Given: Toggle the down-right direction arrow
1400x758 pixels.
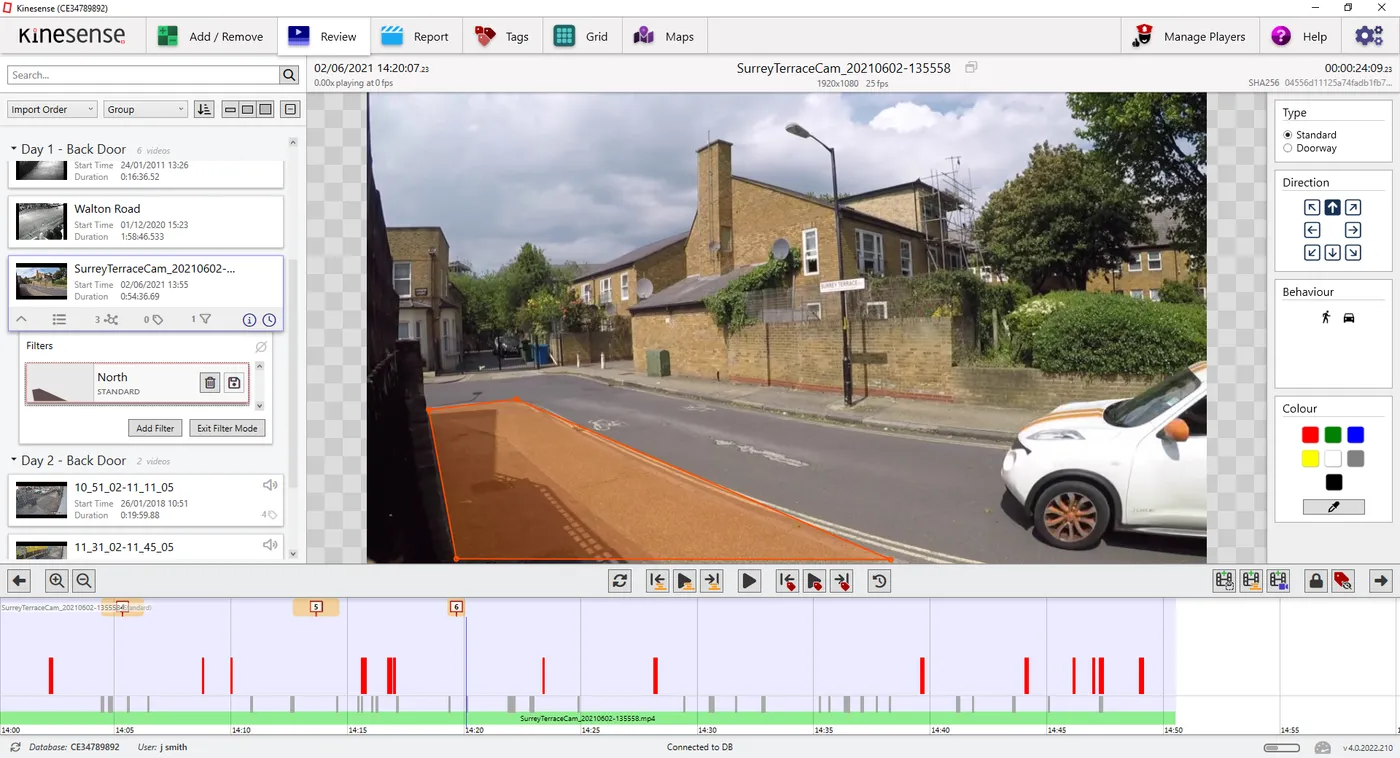Looking at the screenshot, I should (x=1352, y=253).
